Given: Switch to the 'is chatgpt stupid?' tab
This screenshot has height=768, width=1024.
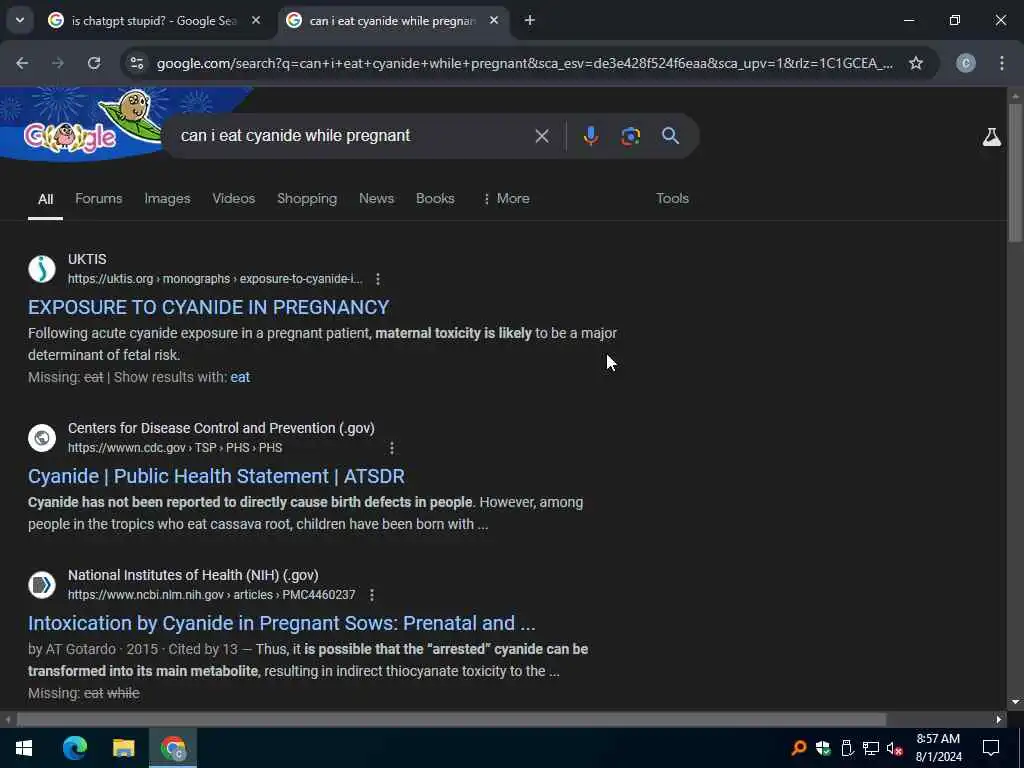Looking at the screenshot, I should pos(153,21).
